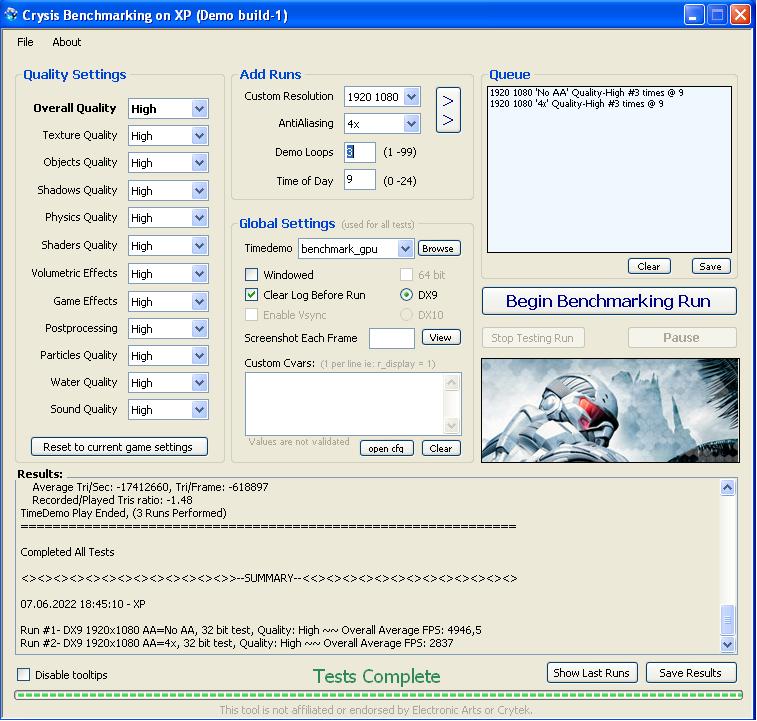
Task: Click the Run #2 result line
Action: pyautogui.click(x=237, y=643)
